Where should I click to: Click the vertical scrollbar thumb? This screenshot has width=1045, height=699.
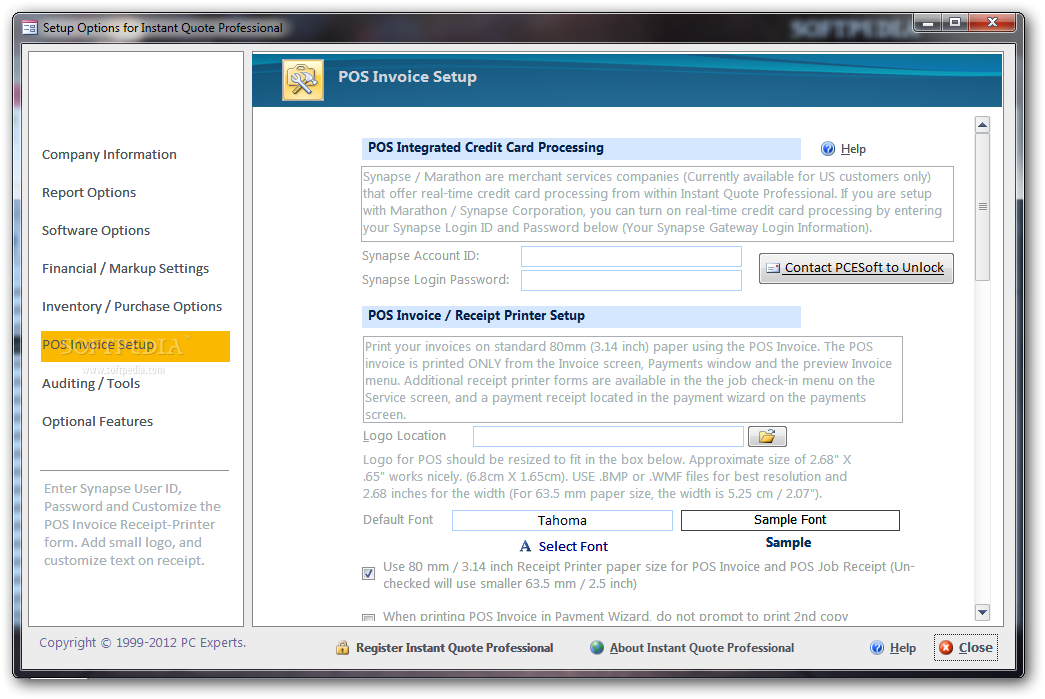coord(982,207)
